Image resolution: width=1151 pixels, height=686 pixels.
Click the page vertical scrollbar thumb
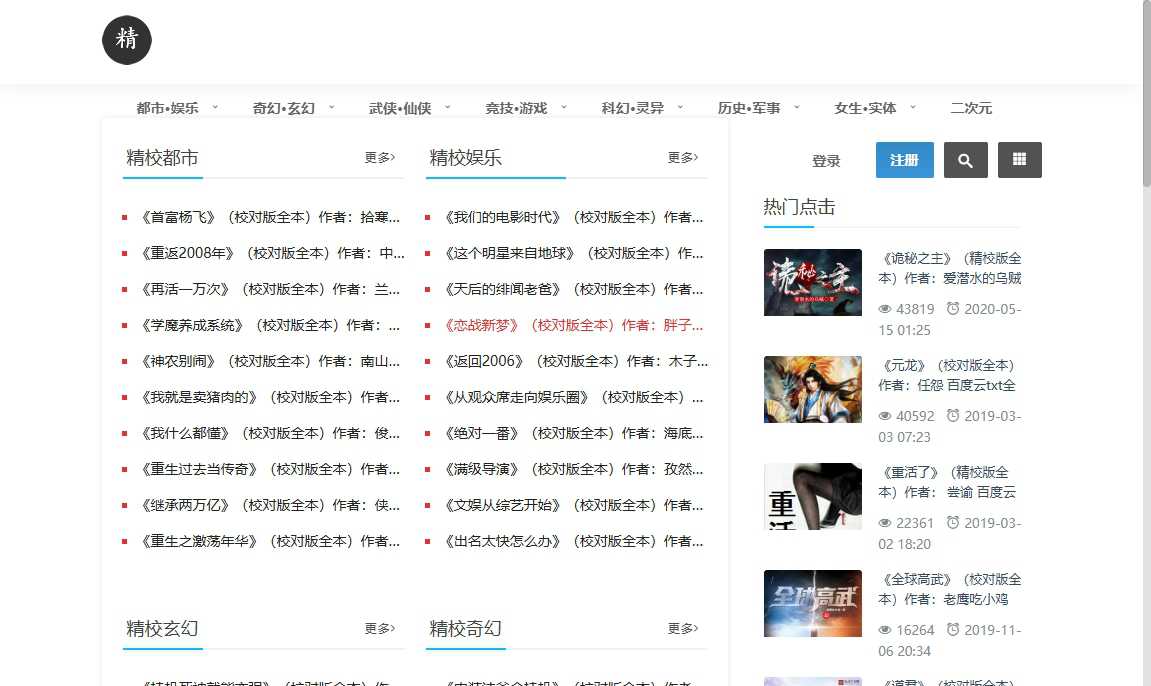click(x=1147, y=94)
